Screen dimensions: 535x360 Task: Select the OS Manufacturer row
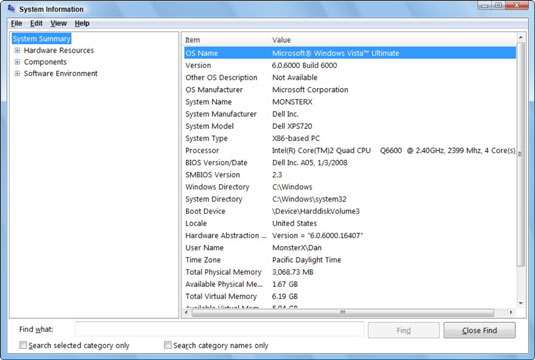tap(350, 90)
